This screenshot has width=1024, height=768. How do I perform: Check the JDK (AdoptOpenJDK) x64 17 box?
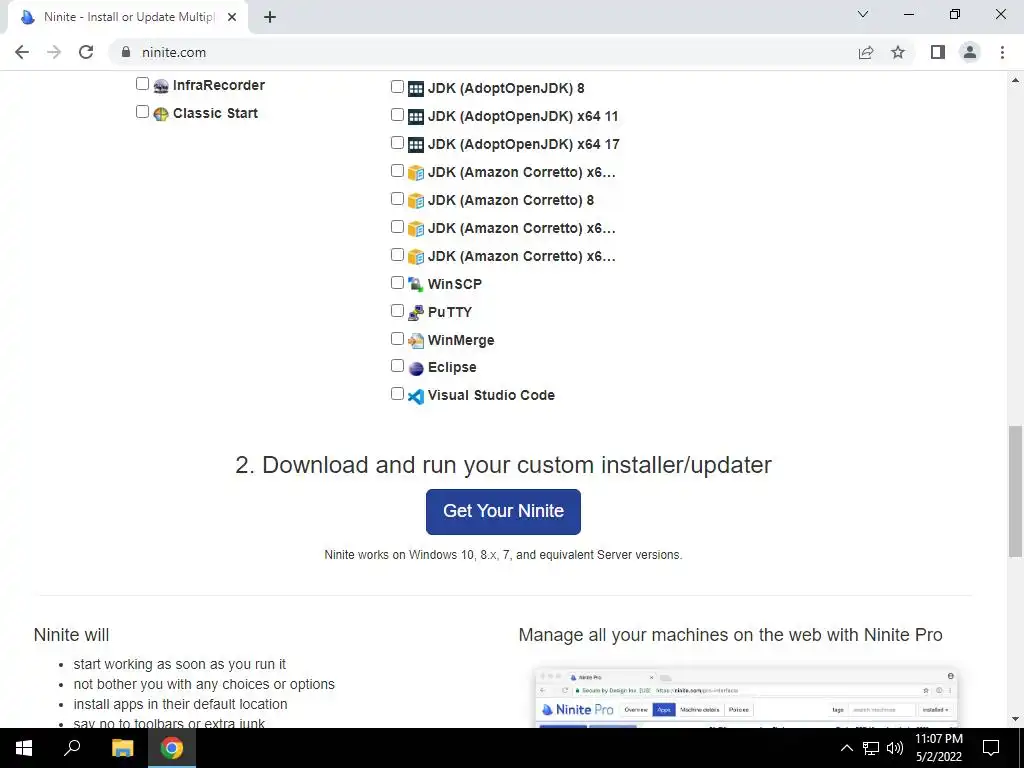397,142
